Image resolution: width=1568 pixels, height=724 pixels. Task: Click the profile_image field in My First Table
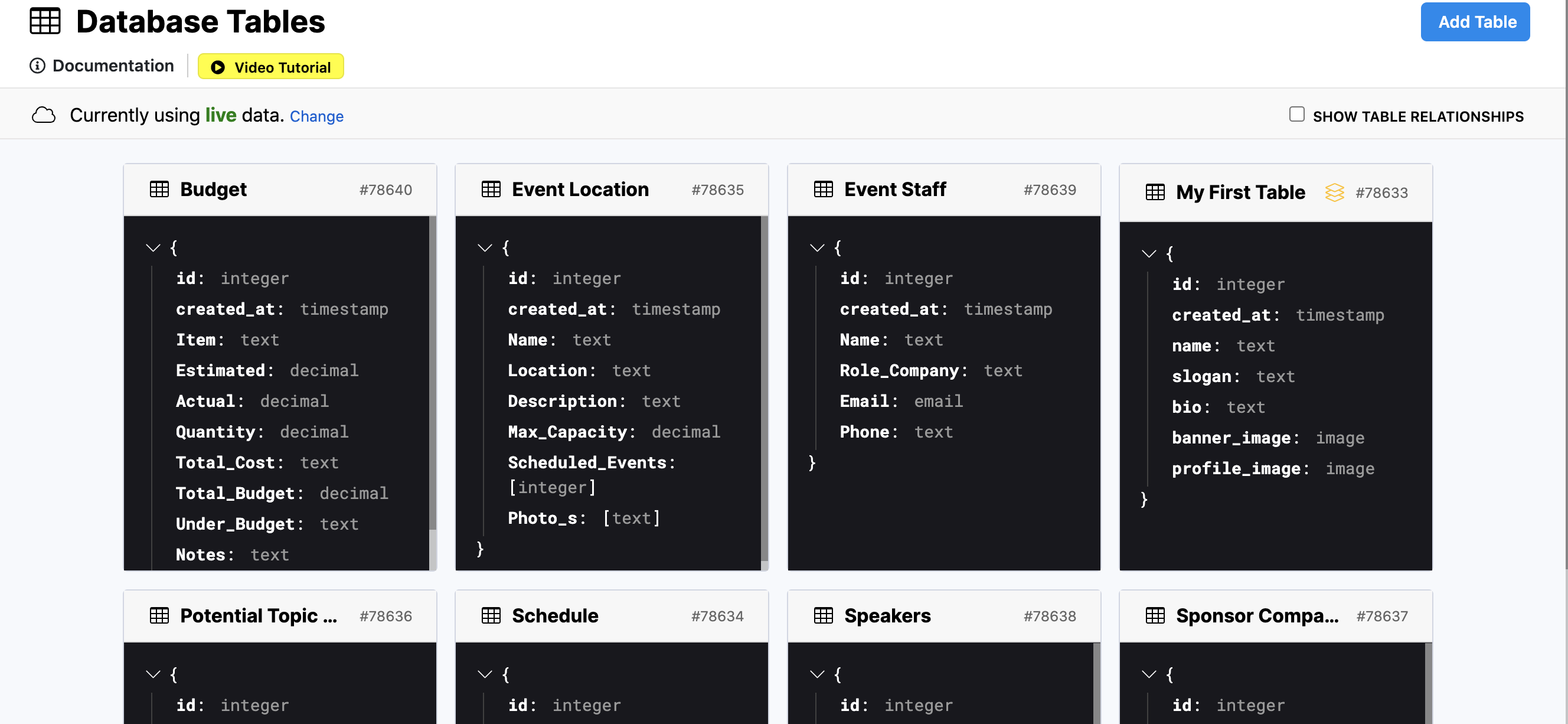[x=1273, y=468]
